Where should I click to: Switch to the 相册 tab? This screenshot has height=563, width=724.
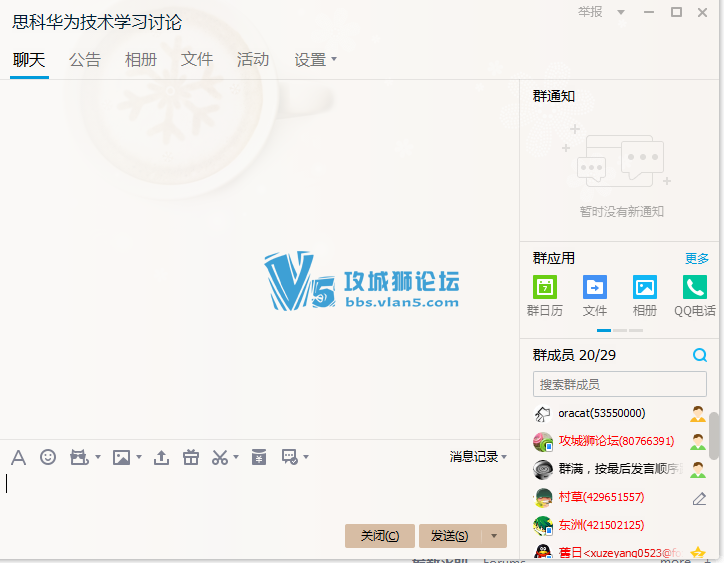(141, 60)
